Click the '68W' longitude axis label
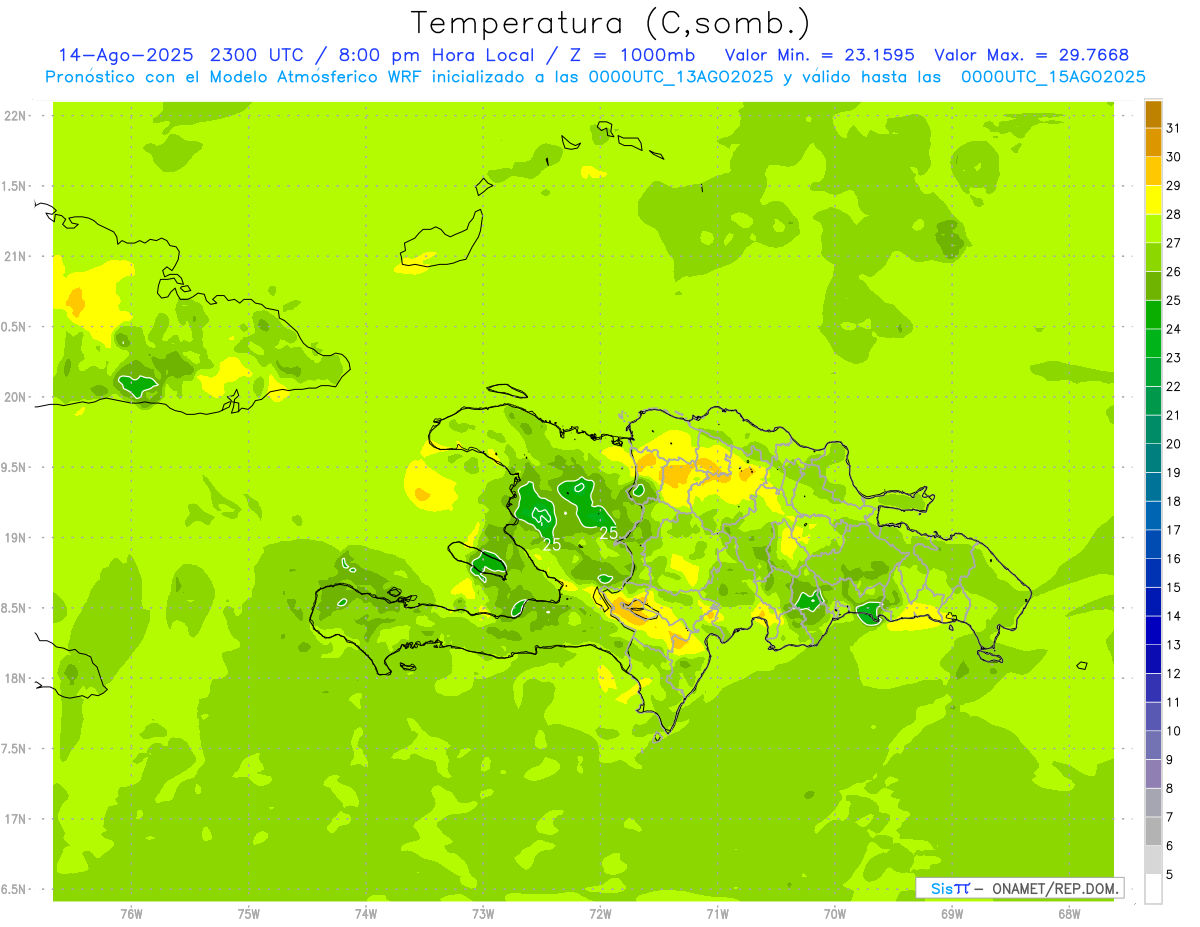Image resolution: width=1200 pixels, height=927 pixels. (1069, 914)
